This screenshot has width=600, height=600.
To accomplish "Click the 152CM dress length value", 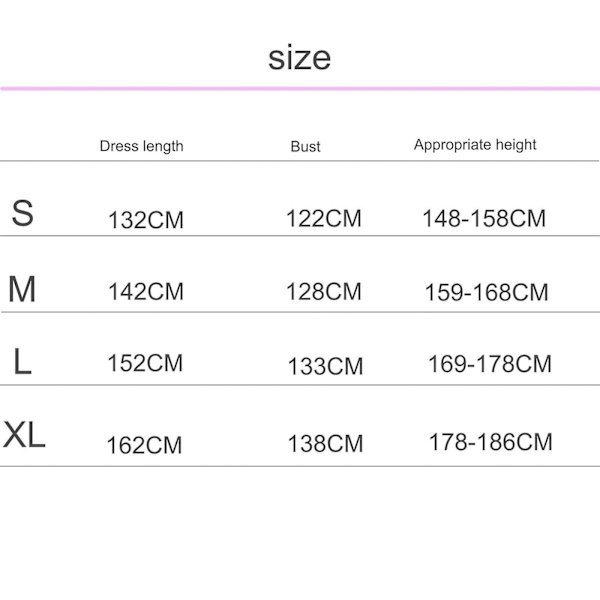I will [x=145, y=363].
